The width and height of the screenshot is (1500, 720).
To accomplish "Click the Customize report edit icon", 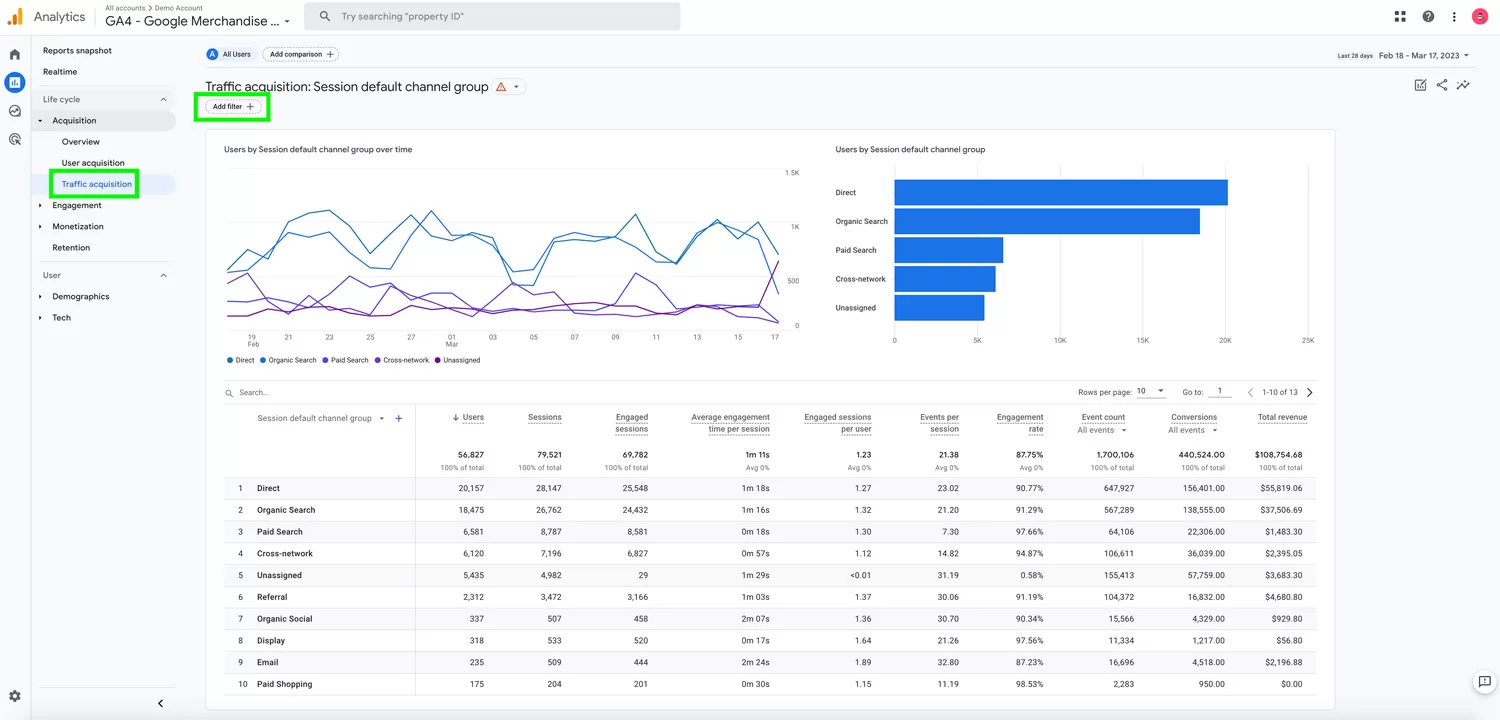I will coord(1420,85).
